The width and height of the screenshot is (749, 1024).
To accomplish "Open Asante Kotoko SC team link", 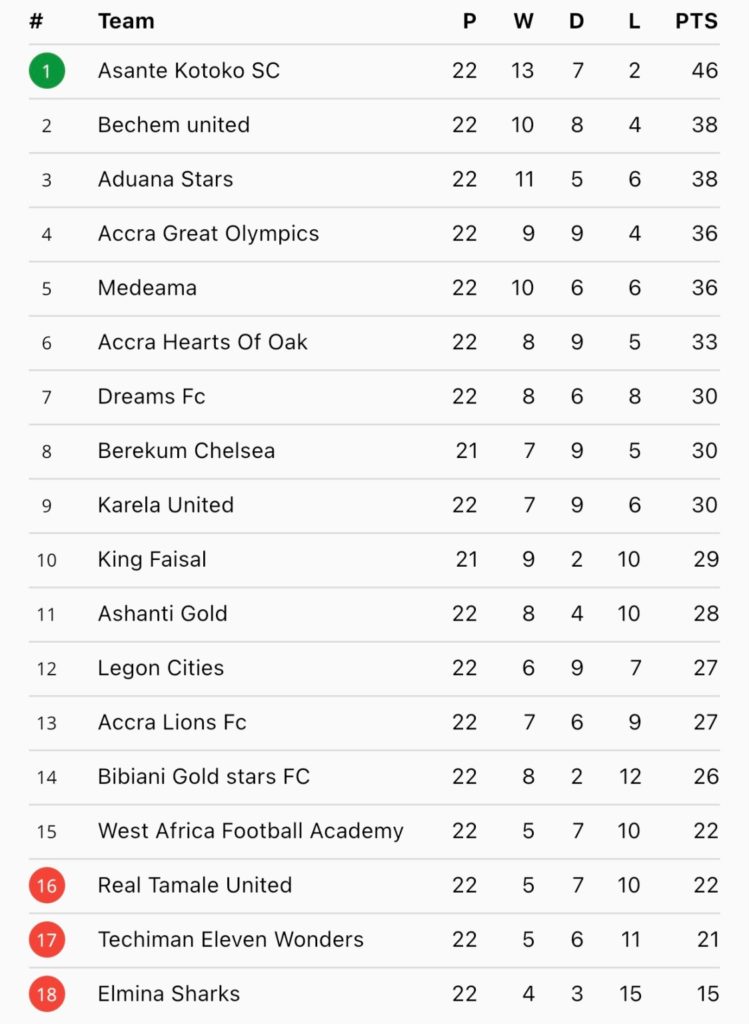I will [188, 71].
